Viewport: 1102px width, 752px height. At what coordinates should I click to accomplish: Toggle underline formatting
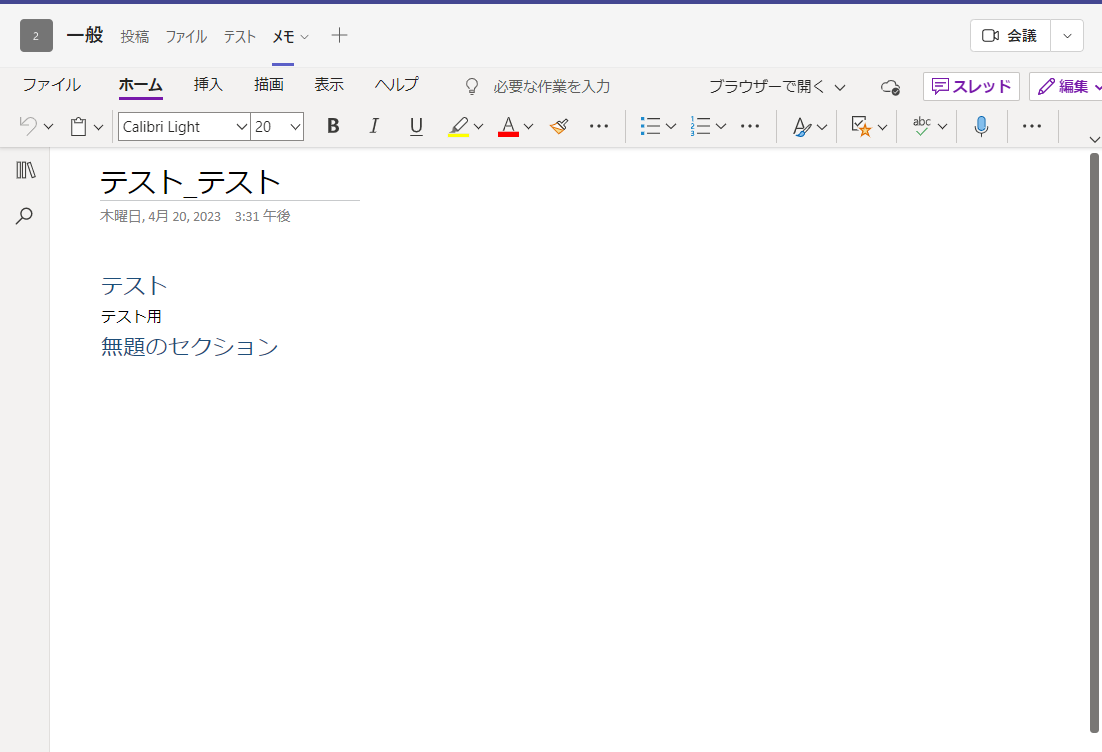(416, 126)
